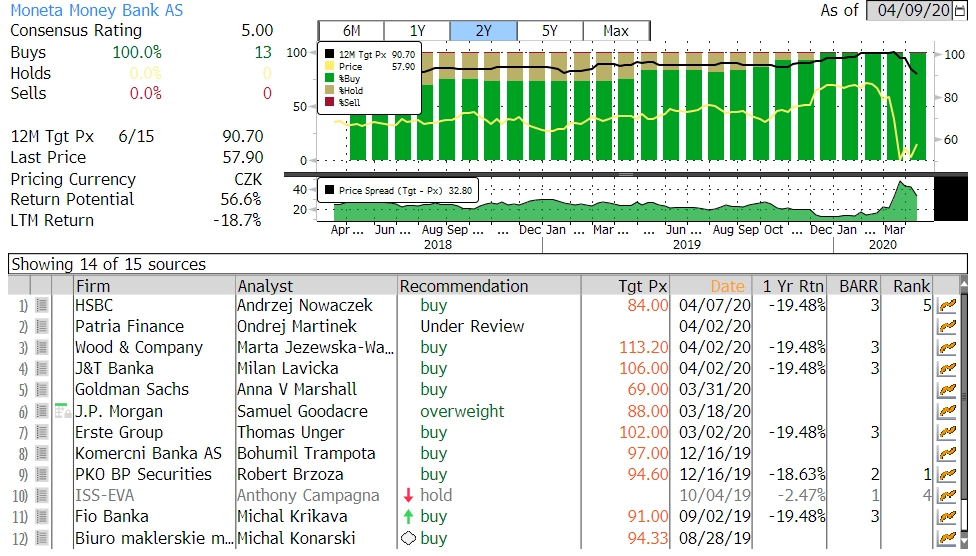The width and height of the screenshot is (976, 556).
Task: Click spreadsheet model icon beside J.P. Morgan
Action: (x=62, y=411)
